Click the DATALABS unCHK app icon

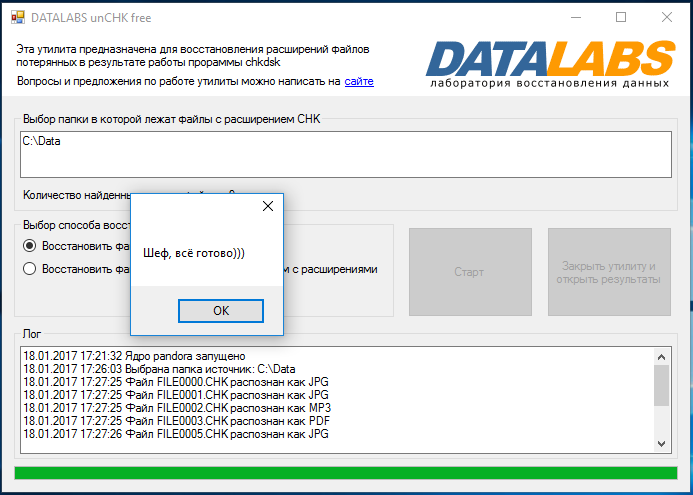18,18
